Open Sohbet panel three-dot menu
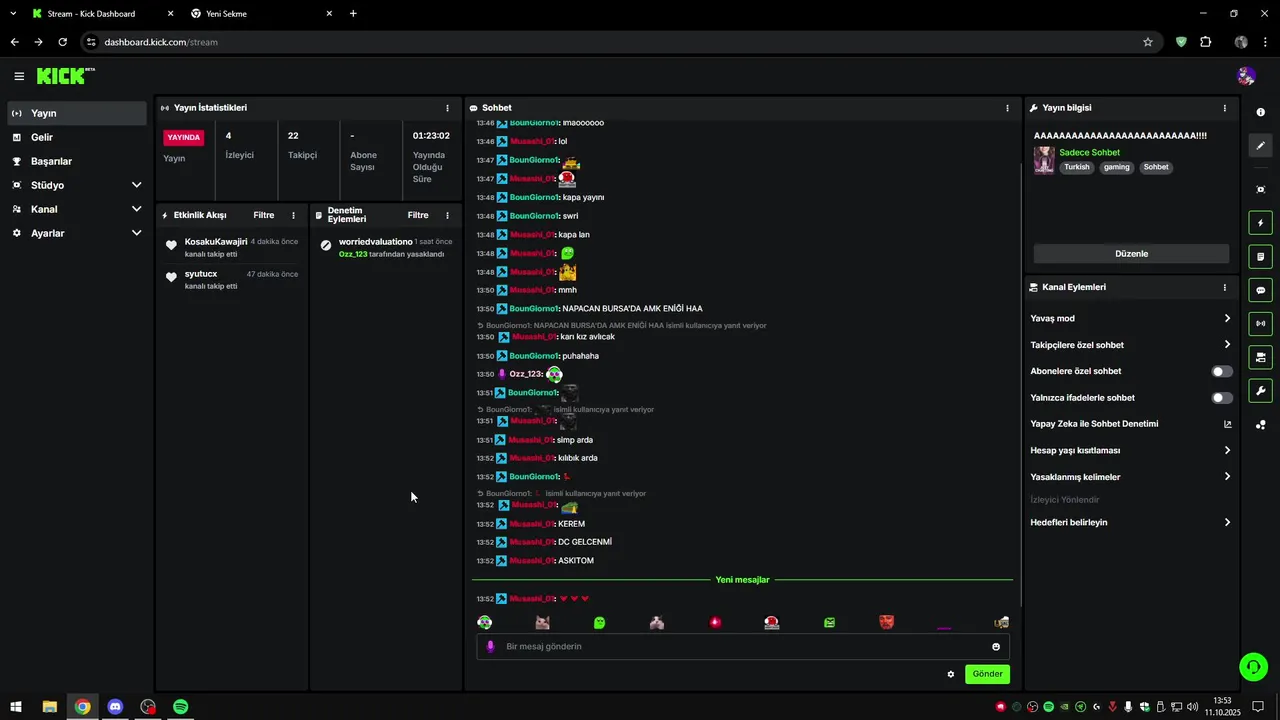This screenshot has width=1280, height=720. coord(1007,108)
